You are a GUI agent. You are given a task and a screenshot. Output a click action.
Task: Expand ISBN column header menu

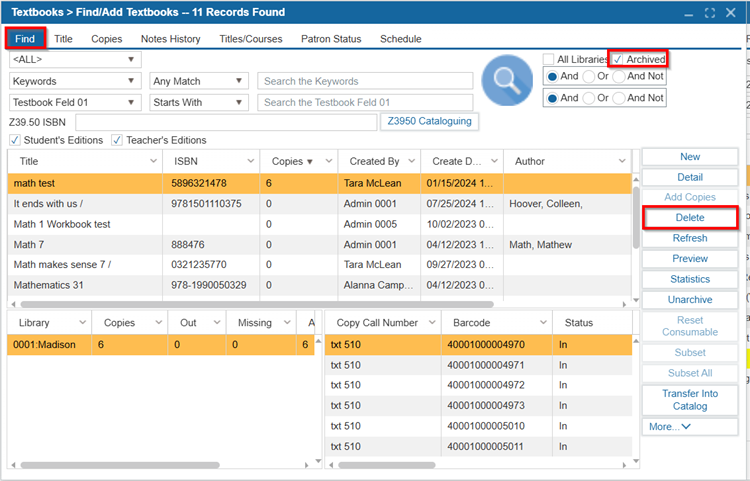click(250, 161)
